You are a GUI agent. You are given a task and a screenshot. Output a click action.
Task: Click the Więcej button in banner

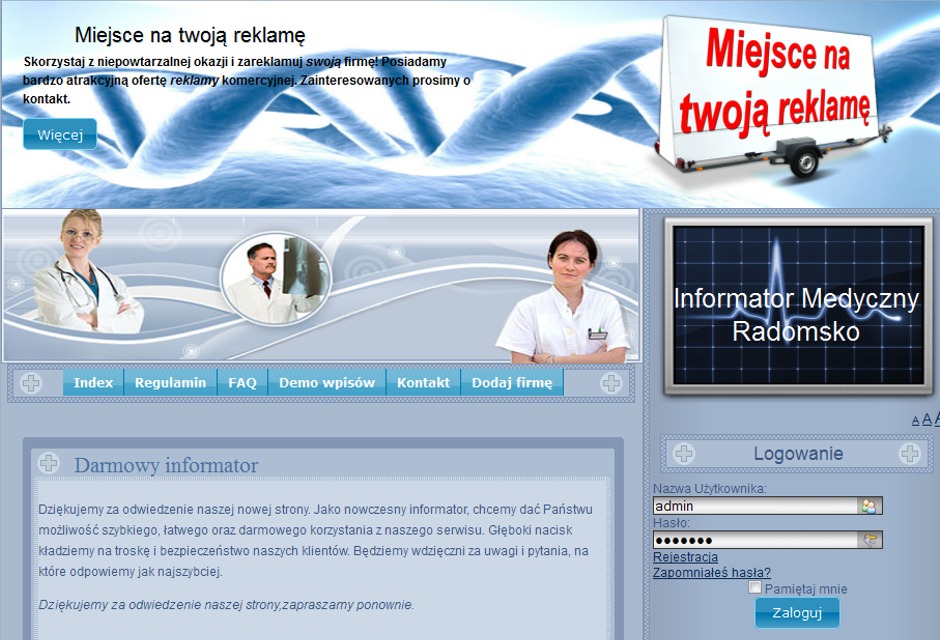click(x=60, y=135)
